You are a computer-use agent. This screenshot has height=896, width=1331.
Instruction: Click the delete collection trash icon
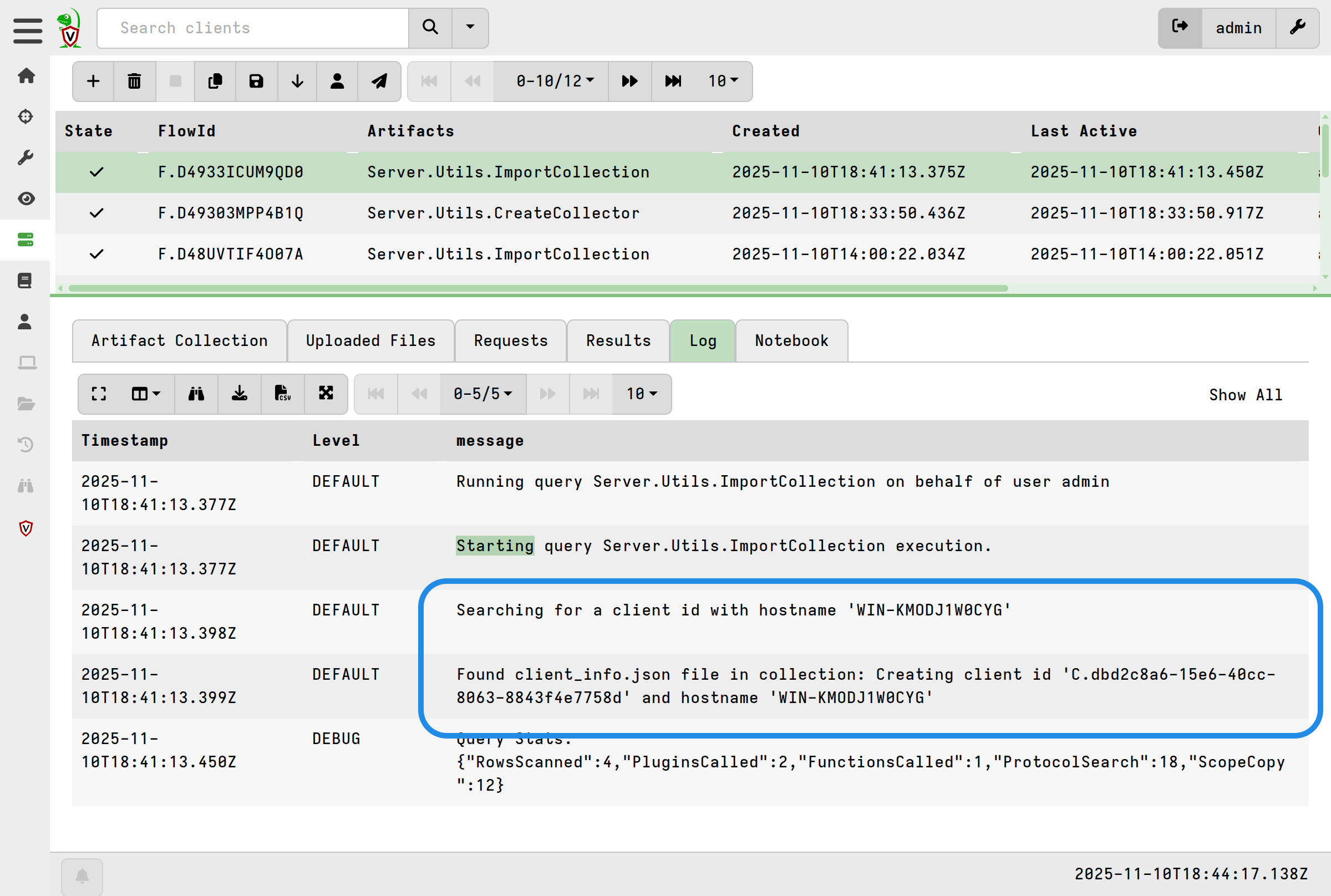point(134,81)
